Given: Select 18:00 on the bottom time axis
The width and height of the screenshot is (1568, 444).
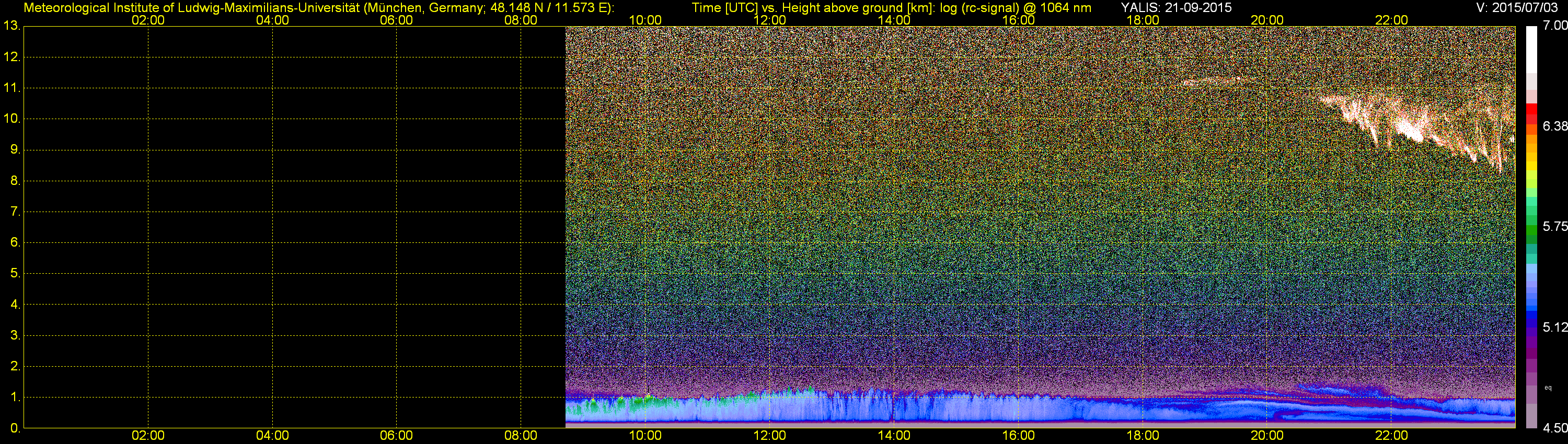Looking at the screenshot, I should click(1143, 436).
